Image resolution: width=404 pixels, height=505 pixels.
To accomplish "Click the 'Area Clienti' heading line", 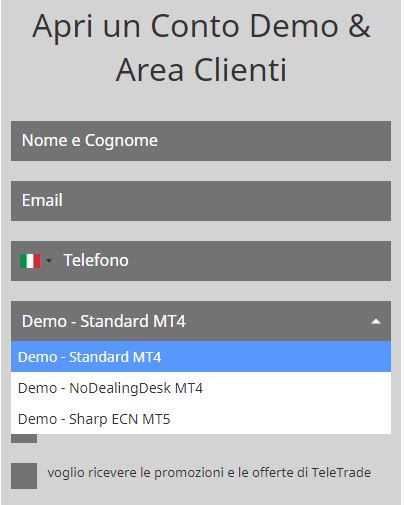I will [201, 70].
